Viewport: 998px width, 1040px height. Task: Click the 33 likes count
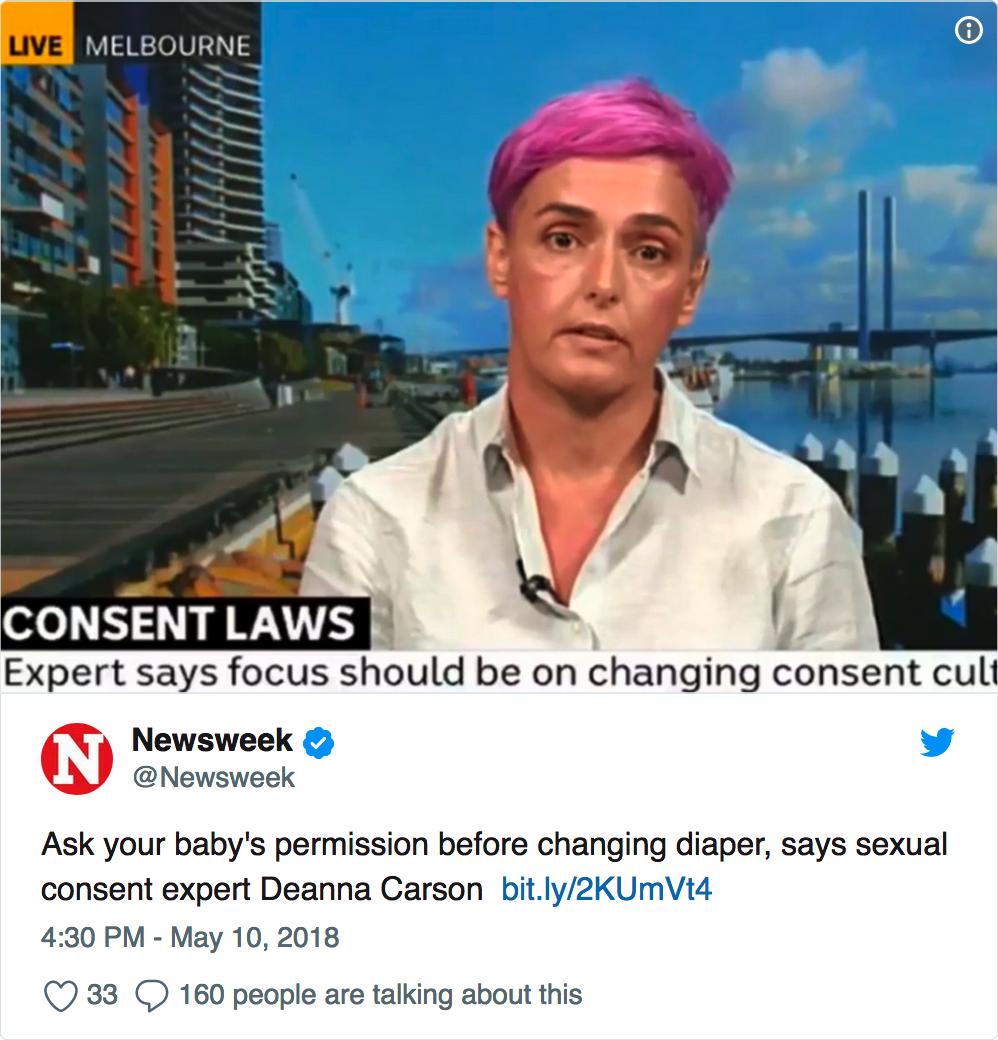tap(102, 995)
